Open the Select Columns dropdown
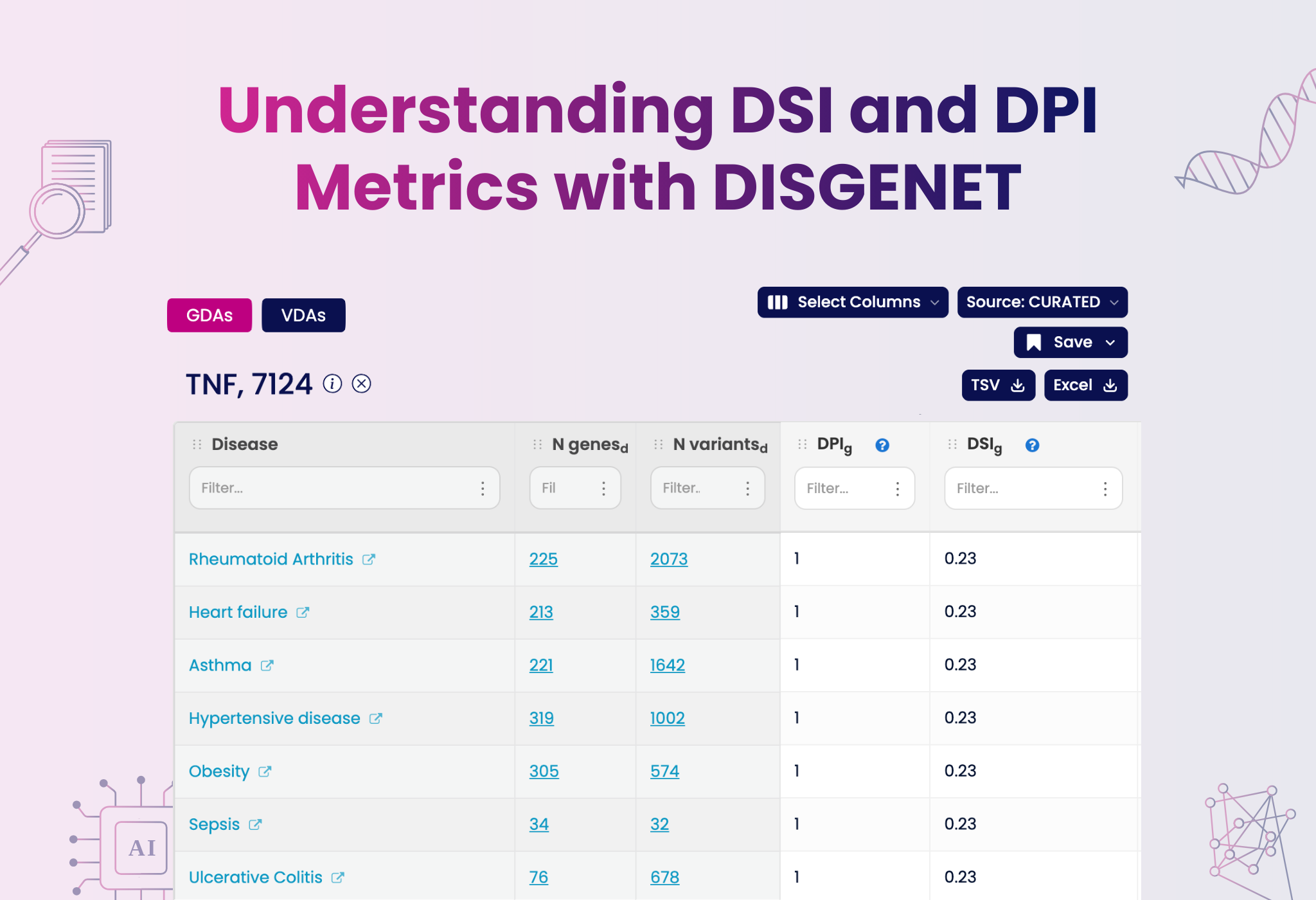 [x=853, y=301]
